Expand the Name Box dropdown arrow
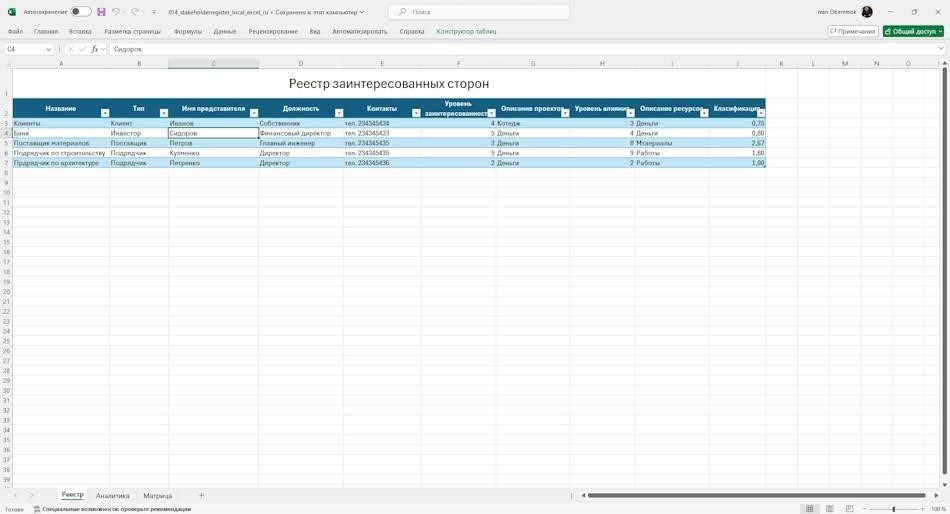Viewport: 950px width, 514px height. tap(48, 49)
